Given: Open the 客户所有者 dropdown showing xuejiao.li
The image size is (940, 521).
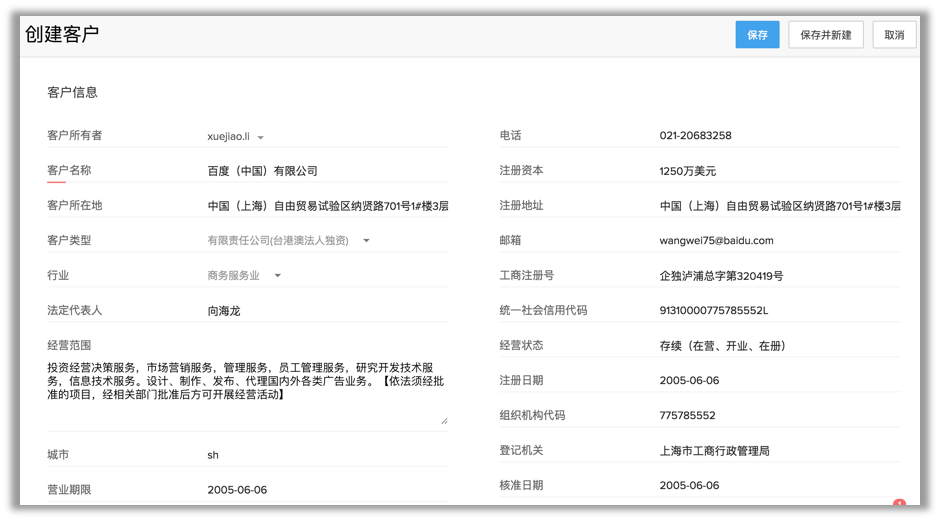Looking at the screenshot, I should click(x=236, y=137).
